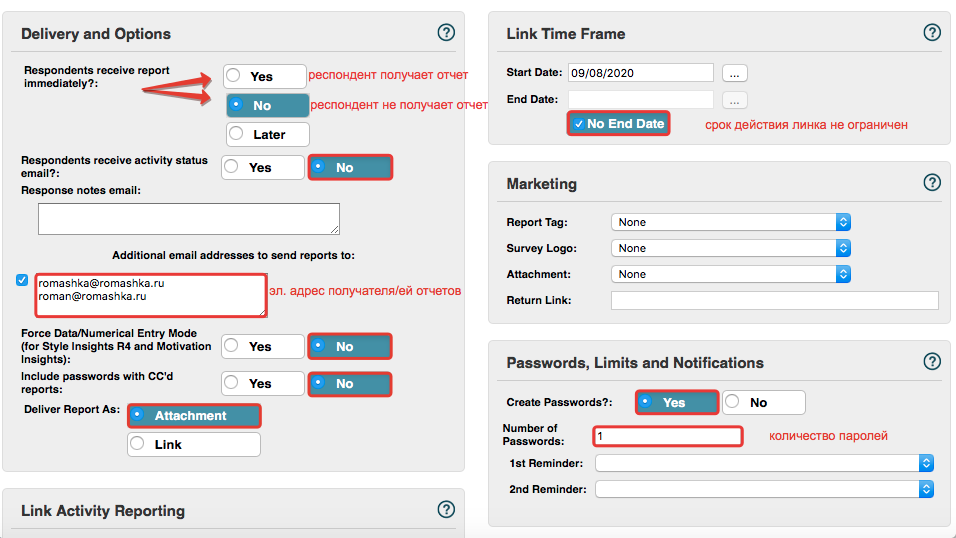Open the 2nd Reminder dropdown

tap(764, 489)
